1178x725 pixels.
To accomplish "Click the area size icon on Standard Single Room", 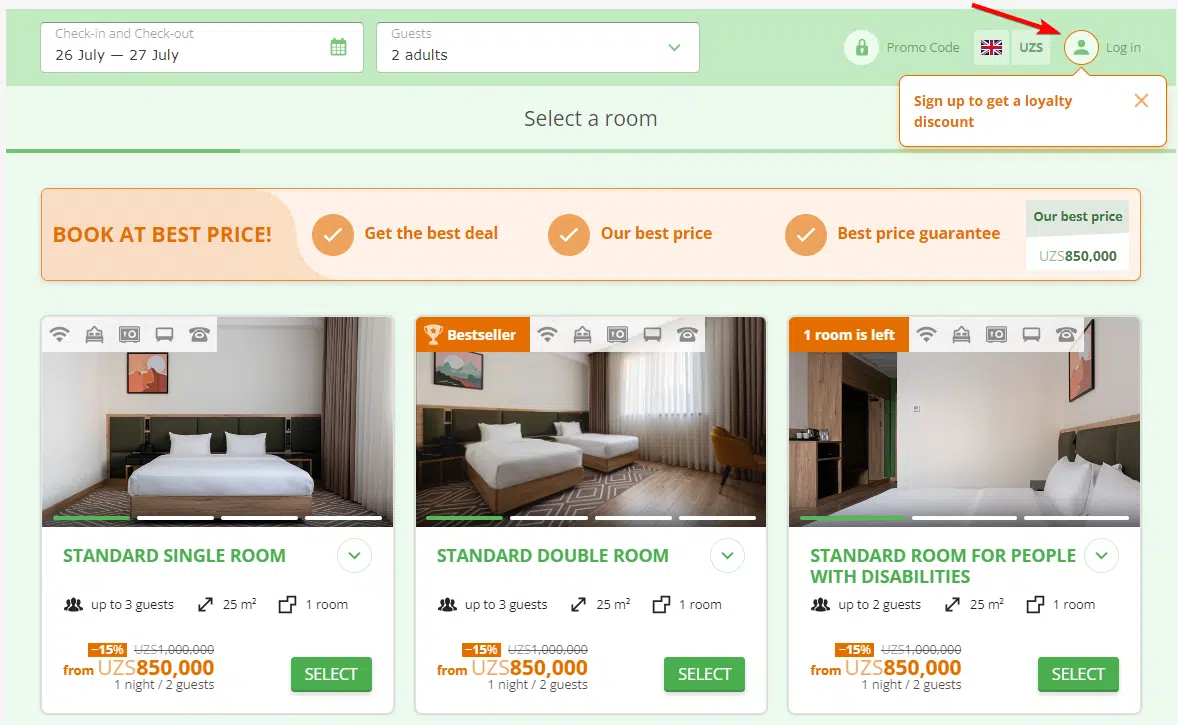I will point(206,604).
